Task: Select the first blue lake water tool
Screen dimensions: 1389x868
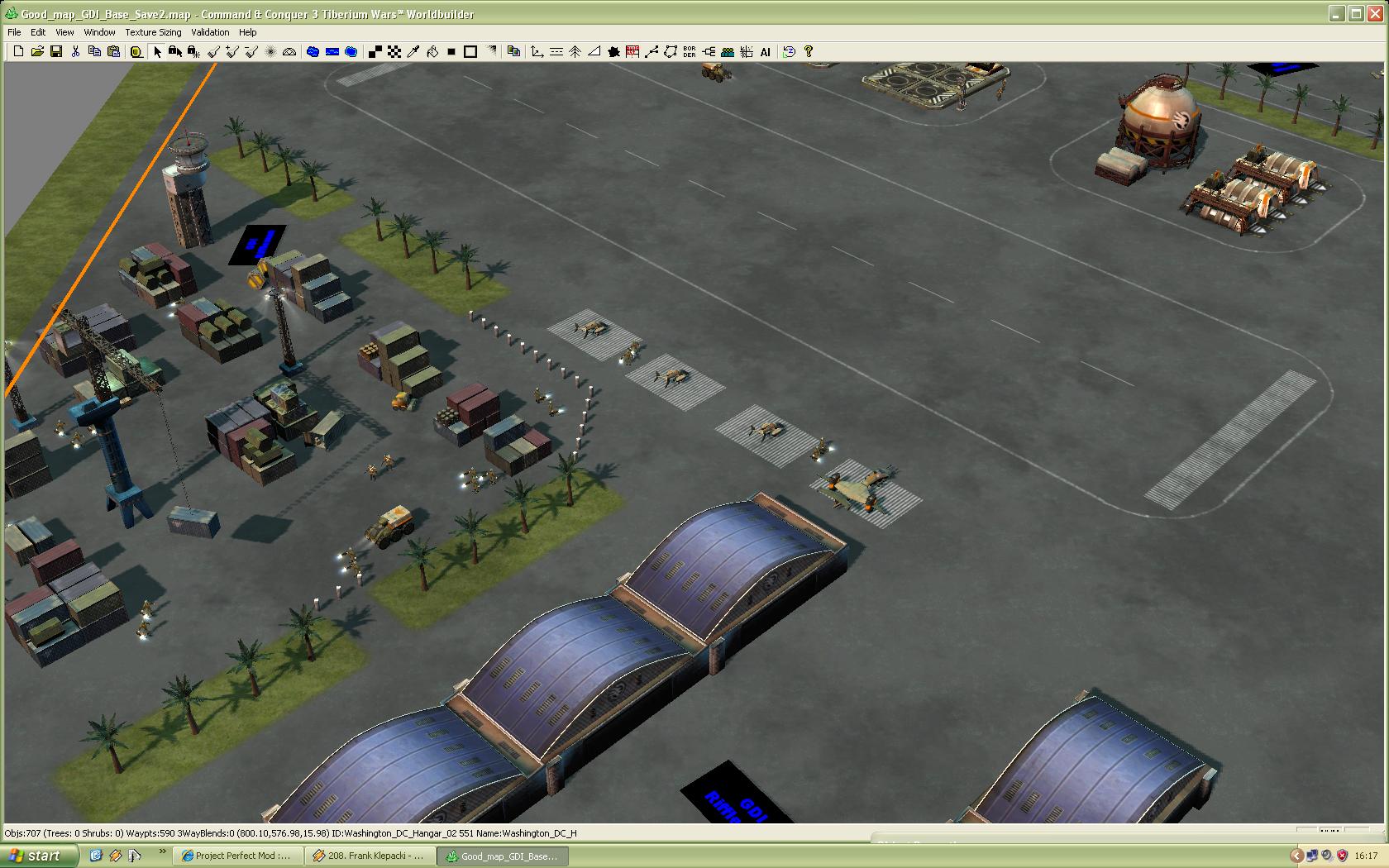Action: (x=313, y=51)
